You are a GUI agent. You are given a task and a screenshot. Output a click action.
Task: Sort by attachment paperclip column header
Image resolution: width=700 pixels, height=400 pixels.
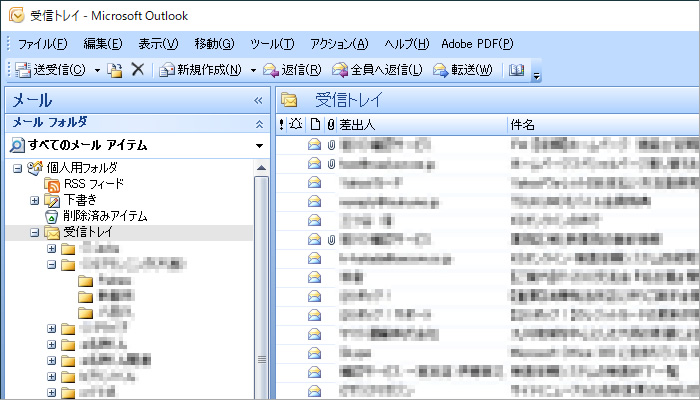[330, 125]
